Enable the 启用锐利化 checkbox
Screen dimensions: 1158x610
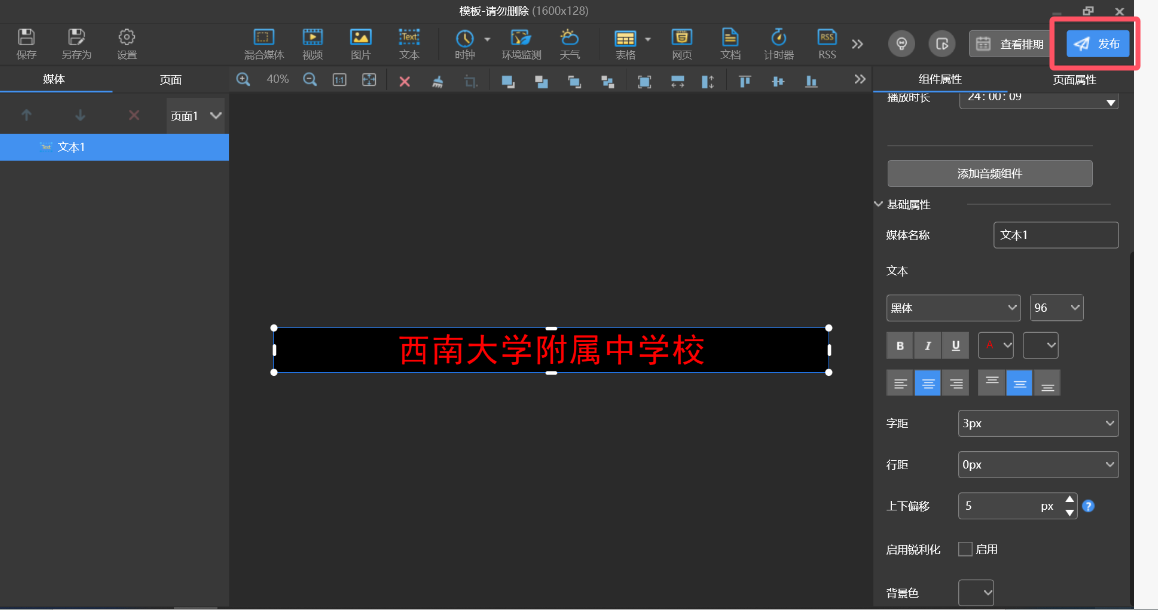point(965,549)
